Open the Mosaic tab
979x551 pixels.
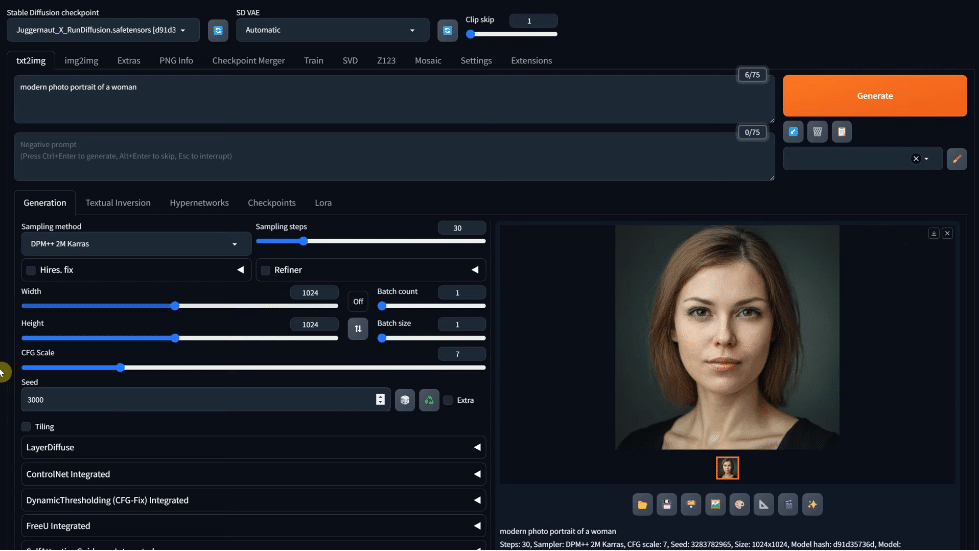click(428, 61)
